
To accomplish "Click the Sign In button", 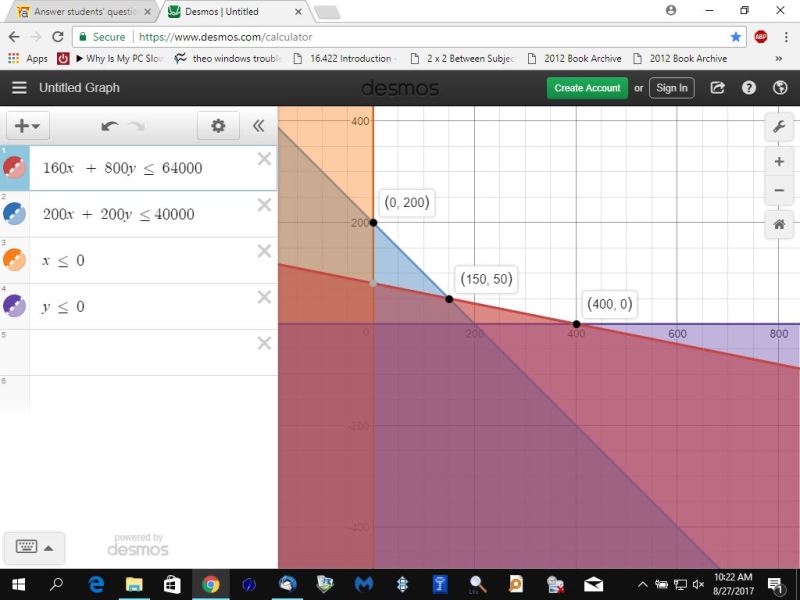I will coord(671,88).
